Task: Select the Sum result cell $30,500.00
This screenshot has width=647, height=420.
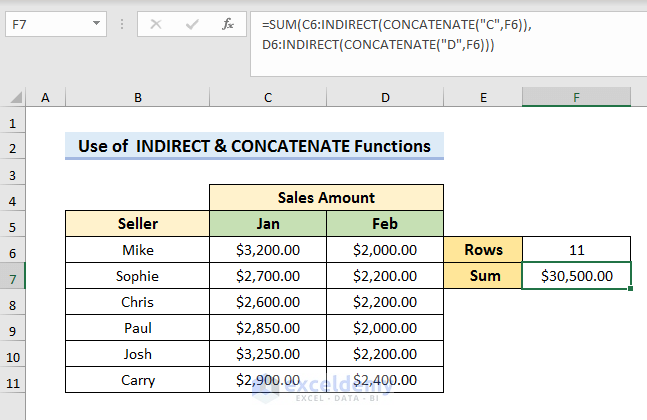Action: [x=576, y=275]
